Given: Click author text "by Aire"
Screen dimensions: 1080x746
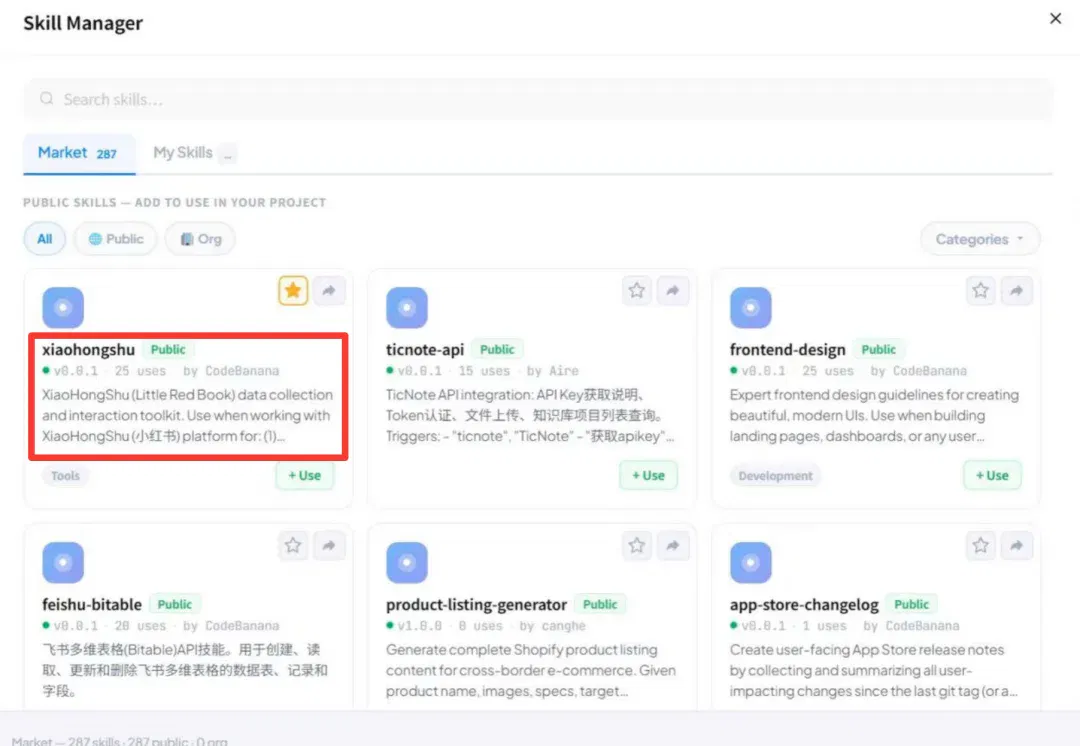Looking at the screenshot, I should point(552,371).
